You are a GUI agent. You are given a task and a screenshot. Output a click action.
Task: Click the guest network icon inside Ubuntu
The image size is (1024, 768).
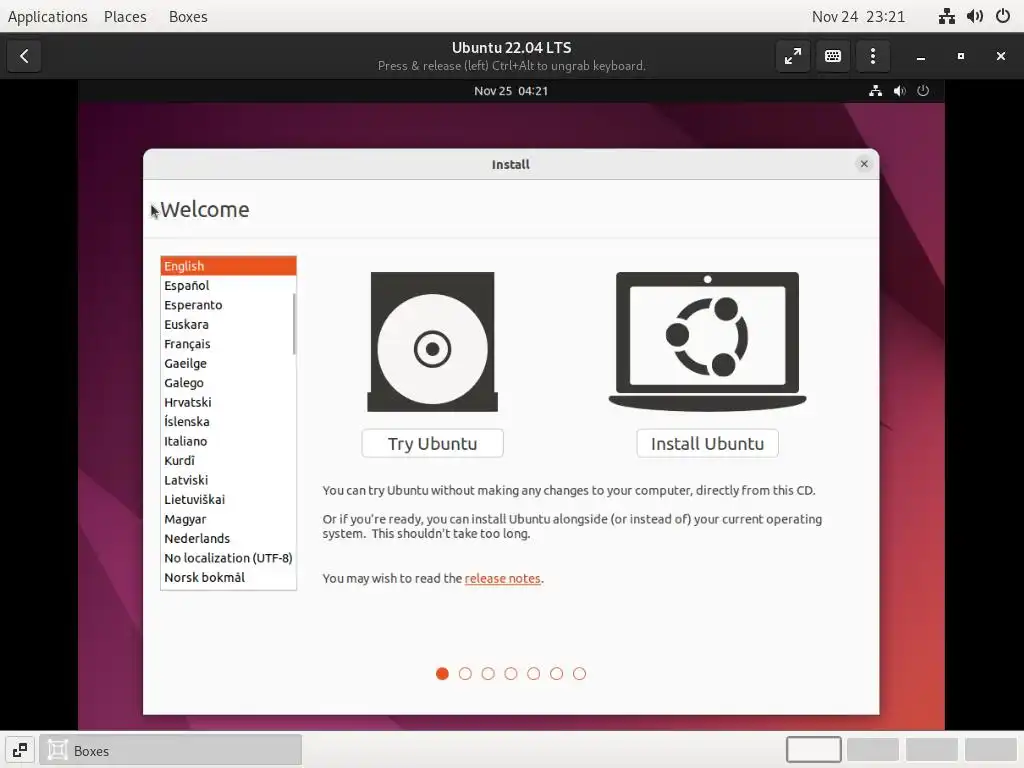[x=876, y=91]
